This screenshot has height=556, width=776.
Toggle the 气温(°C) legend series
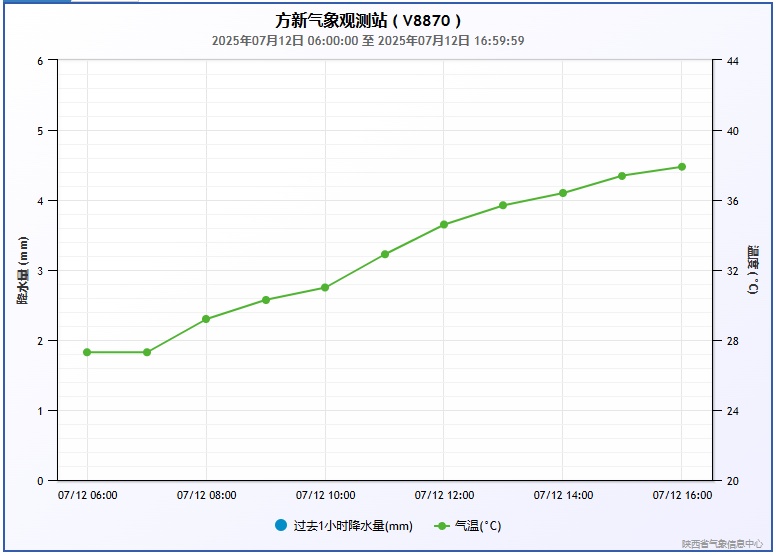(478, 526)
